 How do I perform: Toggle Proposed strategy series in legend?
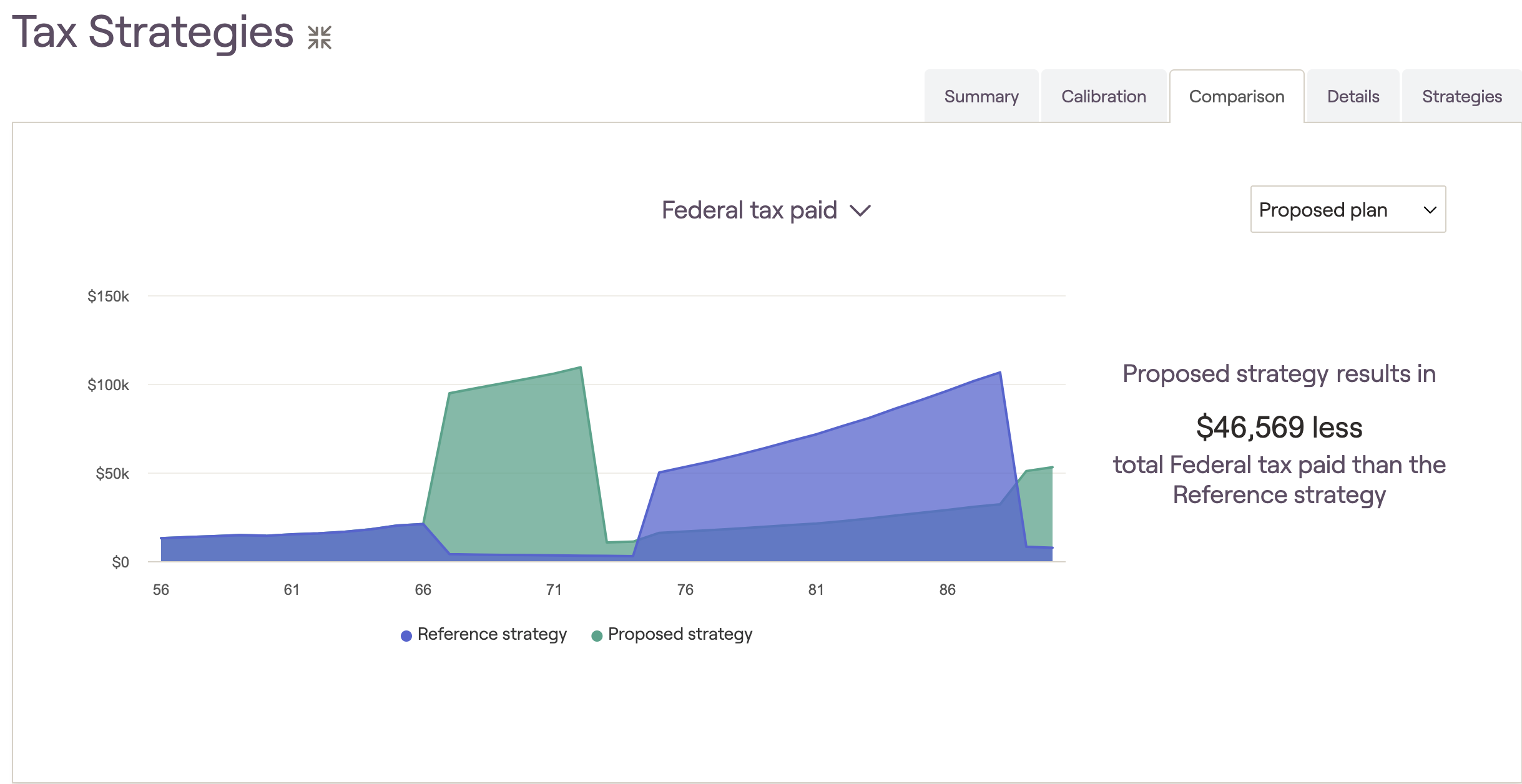click(x=672, y=634)
